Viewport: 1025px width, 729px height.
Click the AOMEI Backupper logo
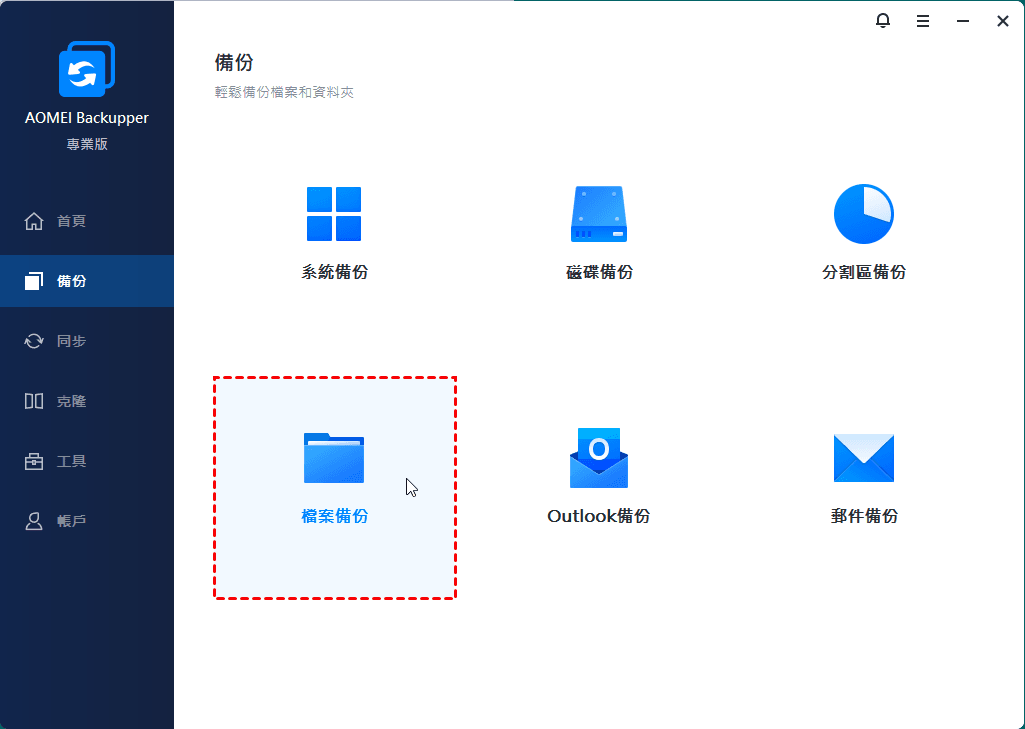[87, 69]
